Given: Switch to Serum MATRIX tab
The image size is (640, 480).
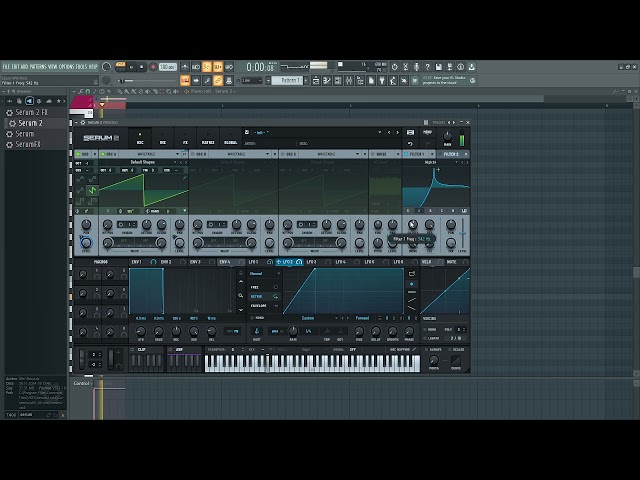Looking at the screenshot, I should point(208,138).
